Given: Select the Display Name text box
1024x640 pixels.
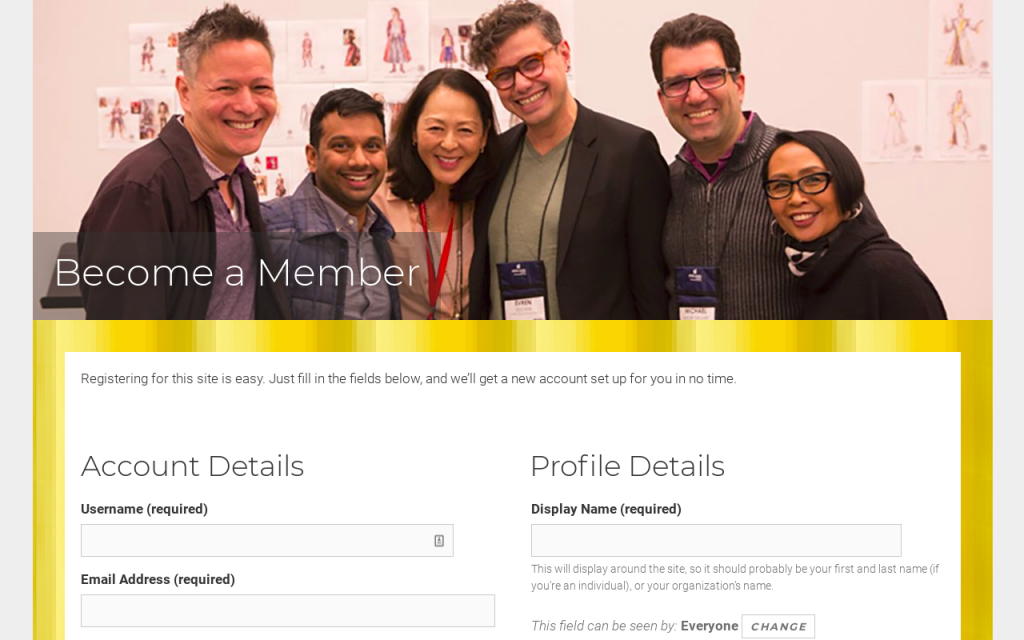Looking at the screenshot, I should (716, 541).
